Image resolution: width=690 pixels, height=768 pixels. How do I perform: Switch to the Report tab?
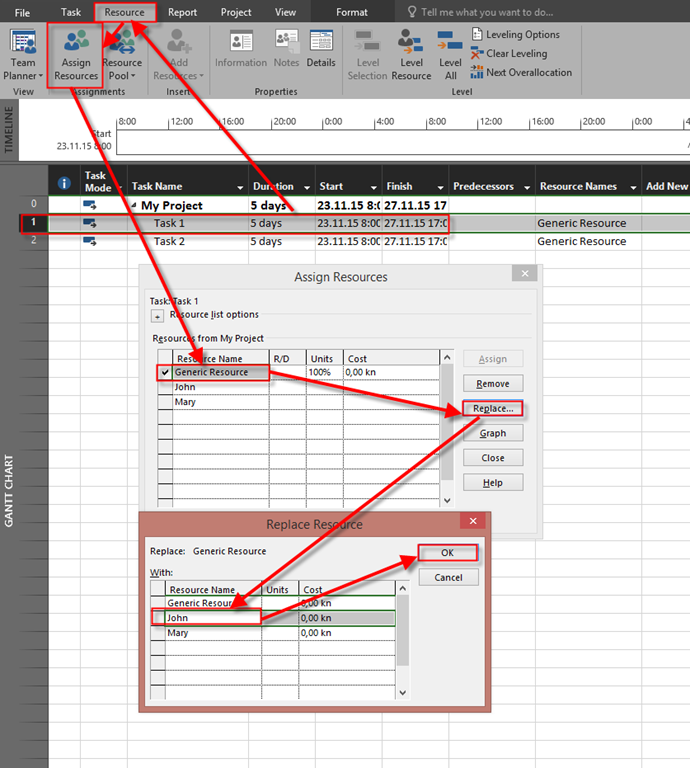[x=182, y=12]
